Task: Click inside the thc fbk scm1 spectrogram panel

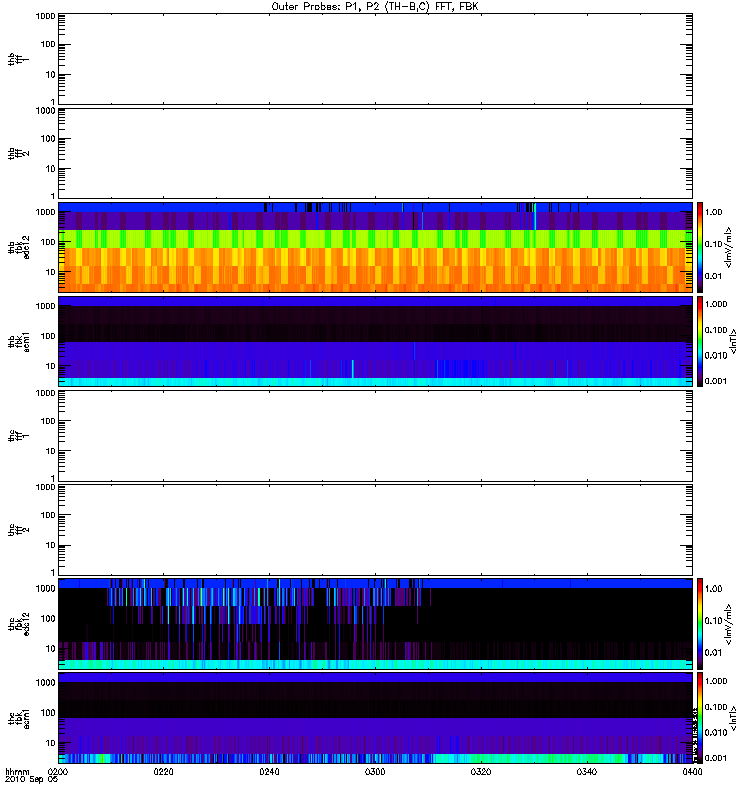Action: (375, 718)
